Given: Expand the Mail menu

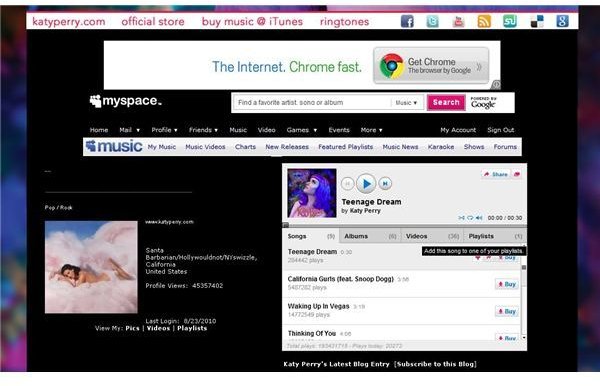Looking at the screenshot, I should point(129,130).
